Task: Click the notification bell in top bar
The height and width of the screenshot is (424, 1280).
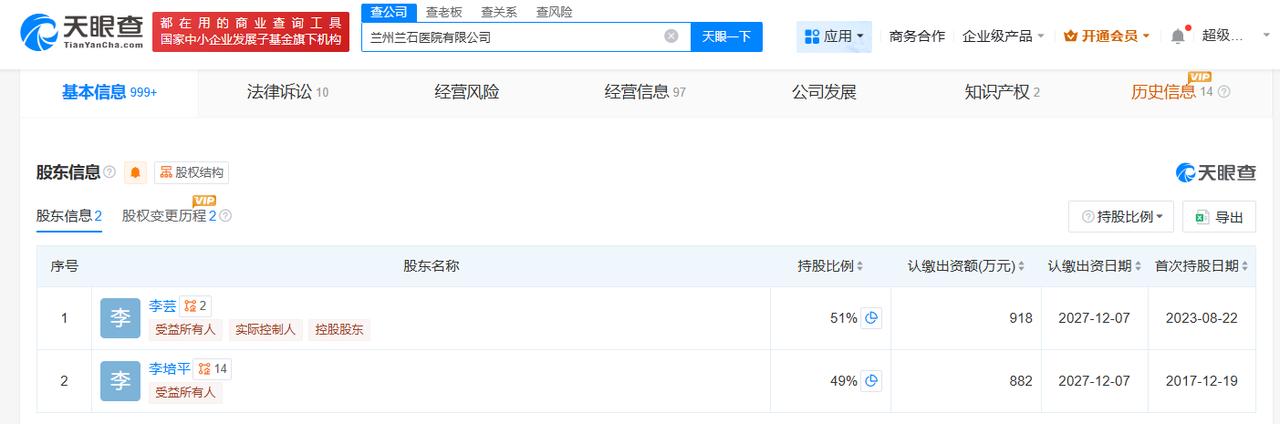Action: tap(1178, 36)
